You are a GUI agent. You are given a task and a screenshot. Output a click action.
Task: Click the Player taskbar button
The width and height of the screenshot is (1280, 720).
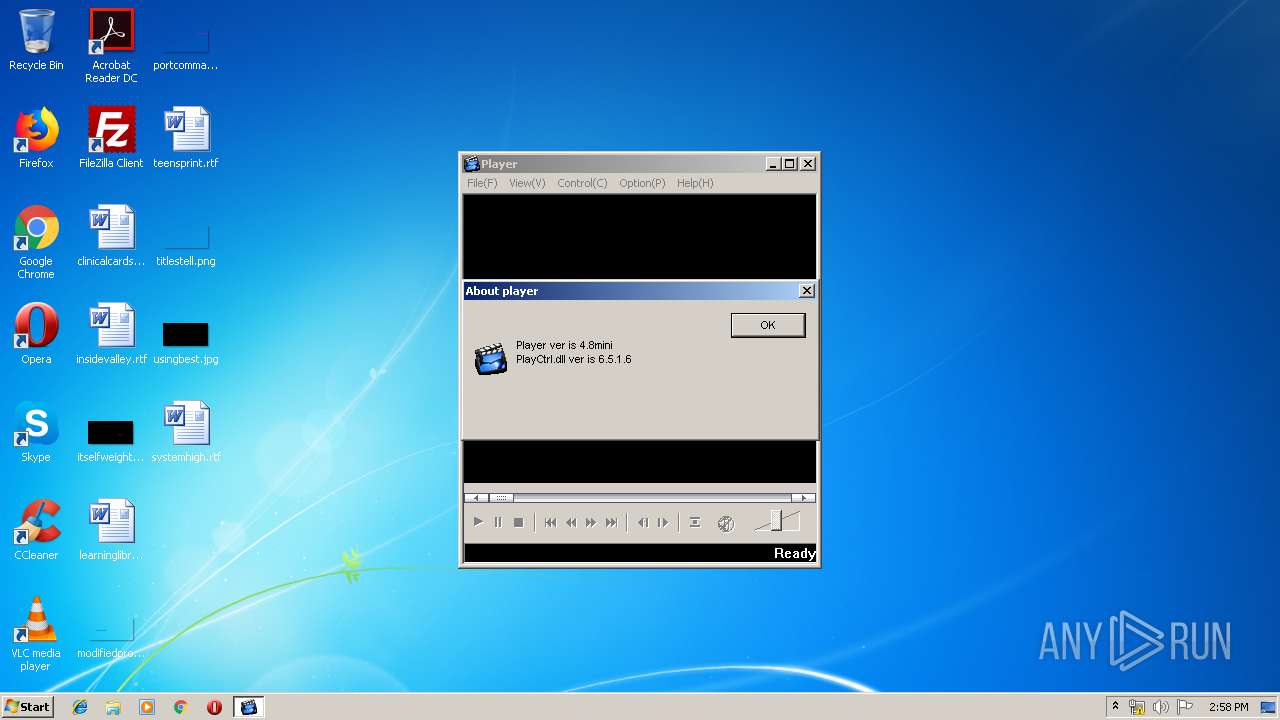click(x=248, y=707)
